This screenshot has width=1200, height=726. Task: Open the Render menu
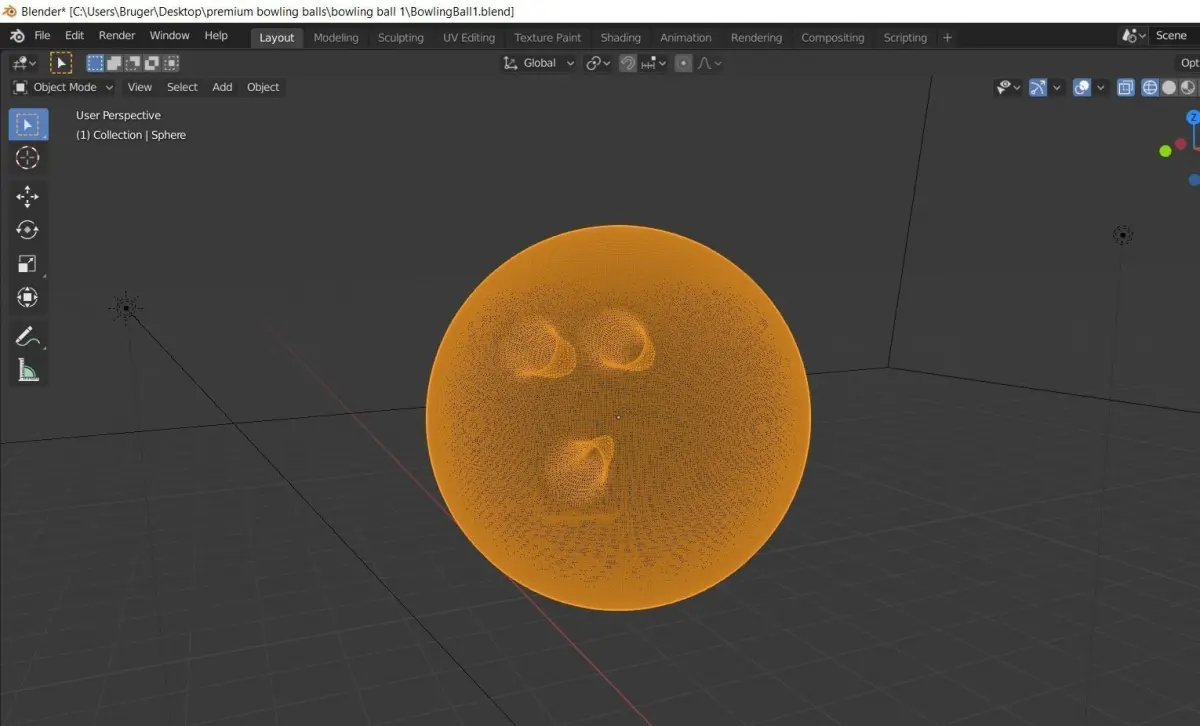click(117, 36)
